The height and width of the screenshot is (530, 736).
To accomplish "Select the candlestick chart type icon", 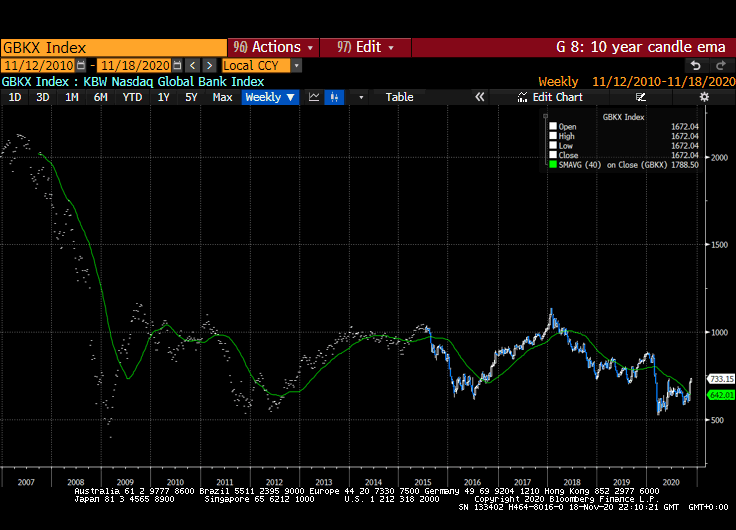I will pyautogui.click(x=334, y=97).
